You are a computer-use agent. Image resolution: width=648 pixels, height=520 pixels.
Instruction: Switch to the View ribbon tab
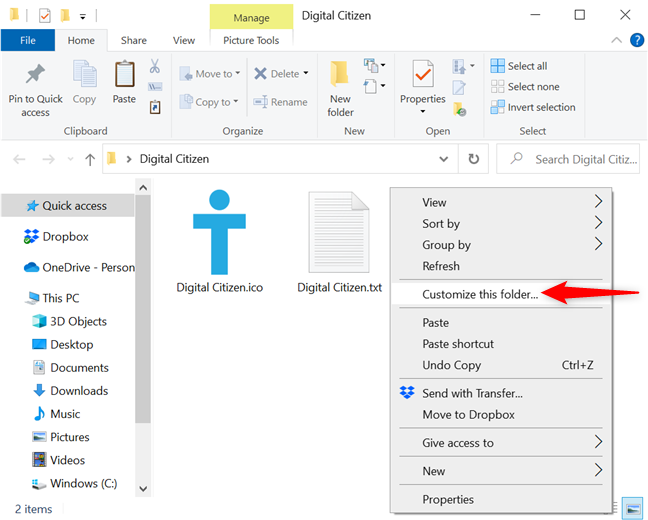click(183, 40)
